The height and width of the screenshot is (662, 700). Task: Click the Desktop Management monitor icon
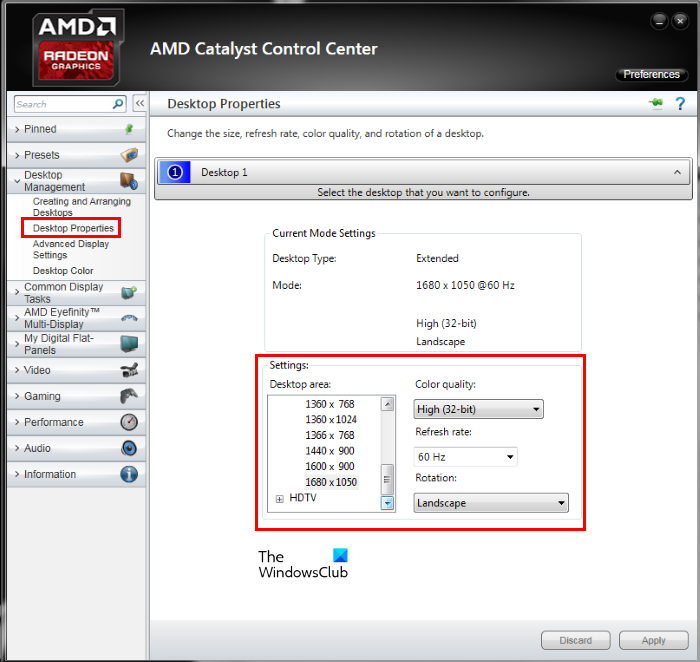(129, 181)
